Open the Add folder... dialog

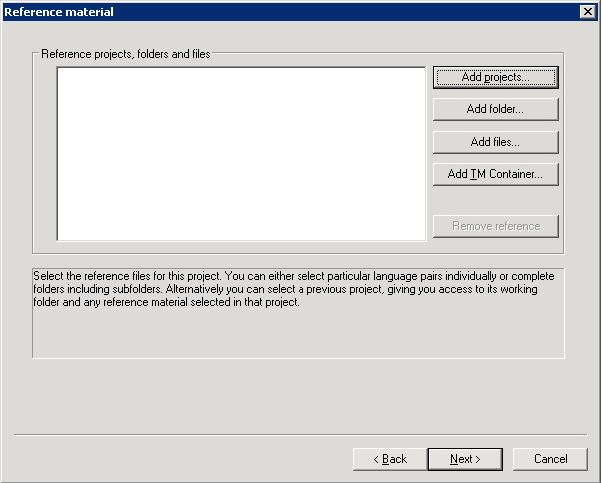click(495, 109)
